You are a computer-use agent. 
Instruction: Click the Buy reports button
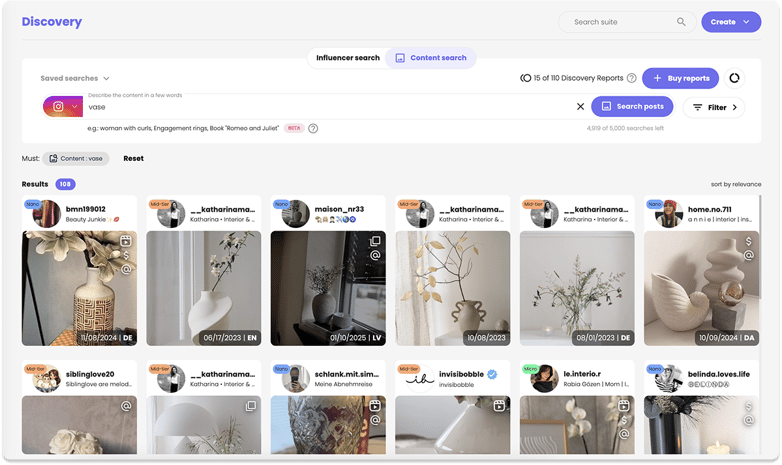[680, 78]
